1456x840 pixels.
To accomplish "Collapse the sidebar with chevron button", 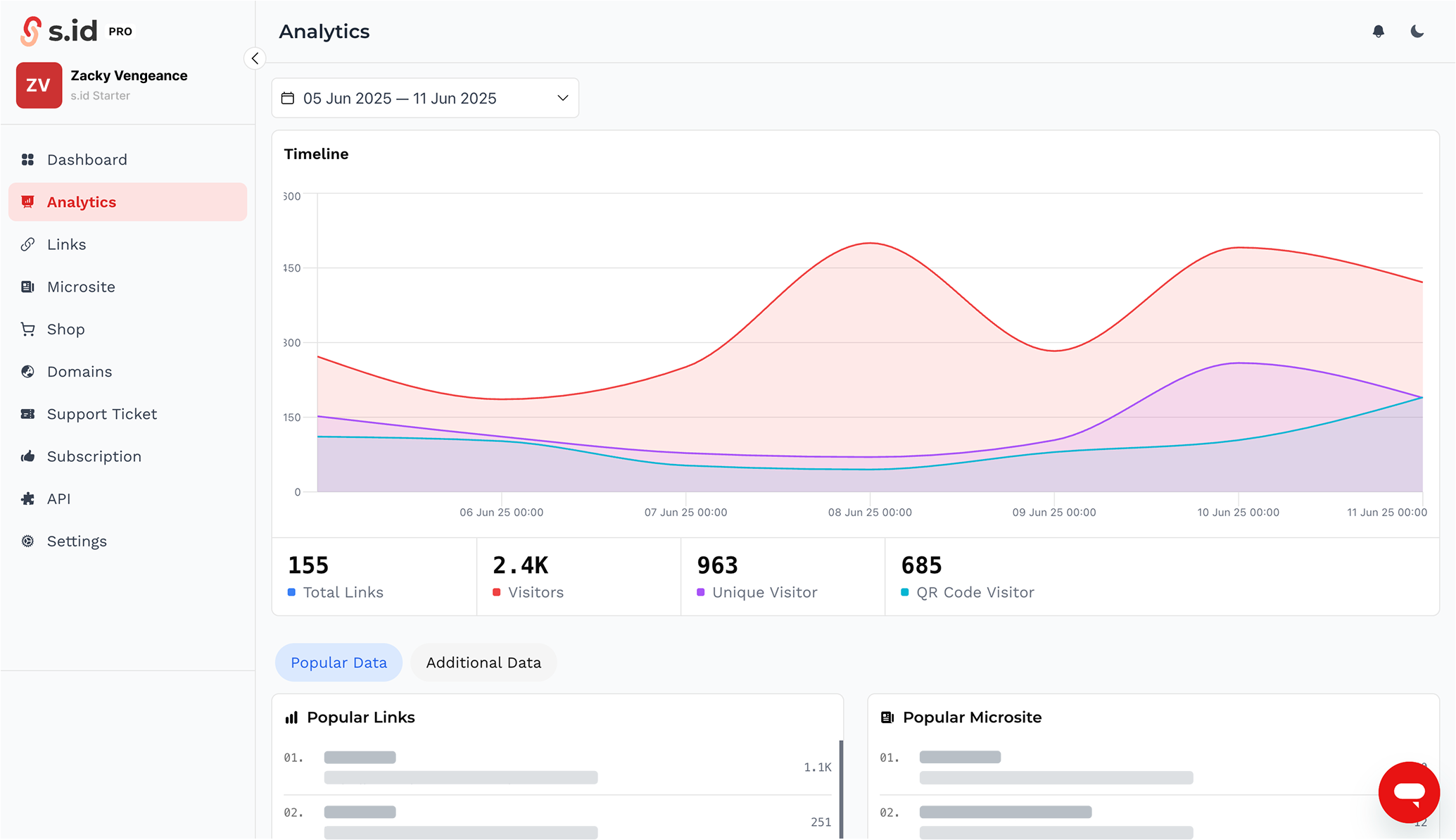I will tap(255, 58).
